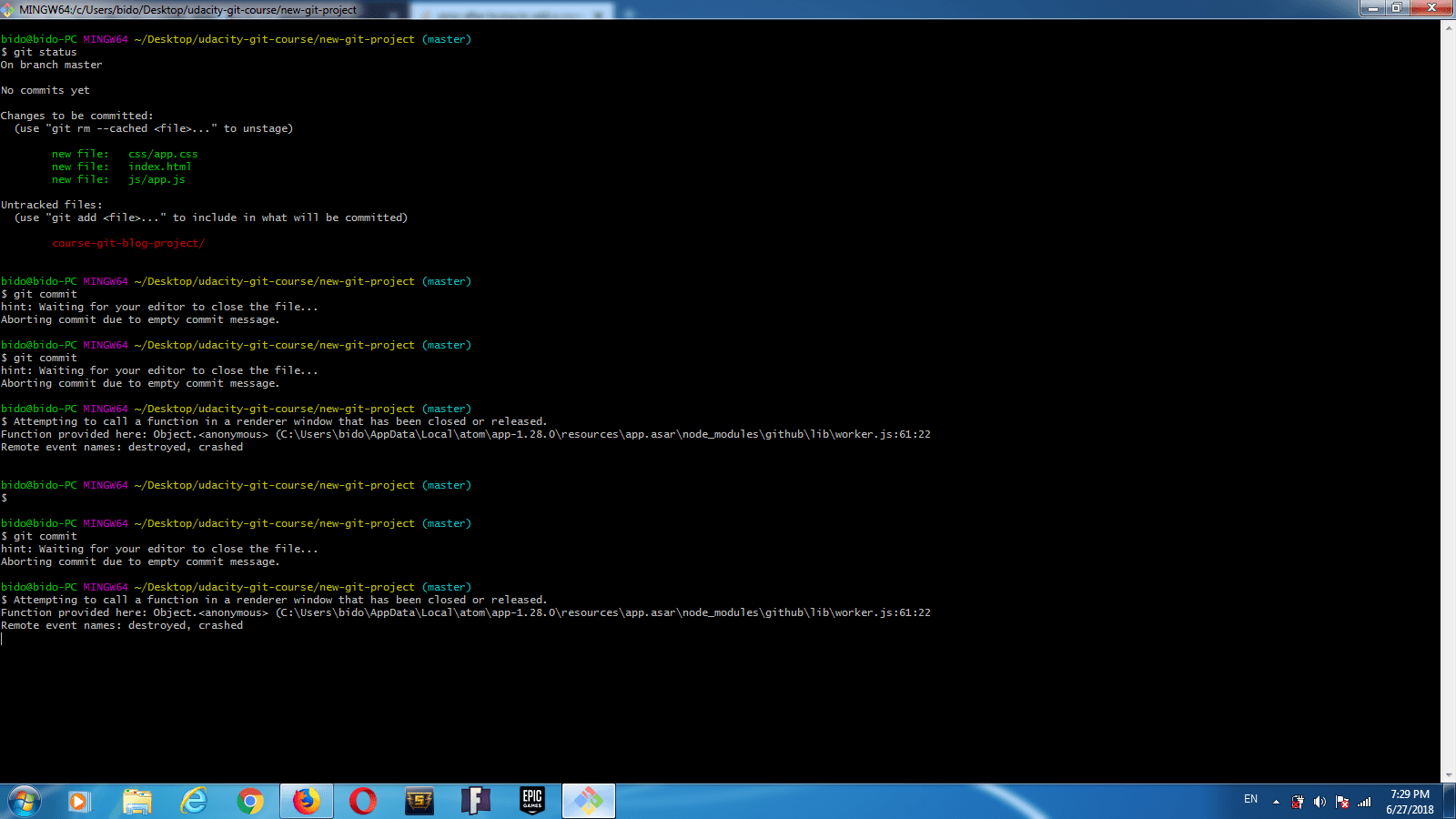Click the "Changes to be committed:" line
Screen dimensions: 1456x819
pos(77,116)
